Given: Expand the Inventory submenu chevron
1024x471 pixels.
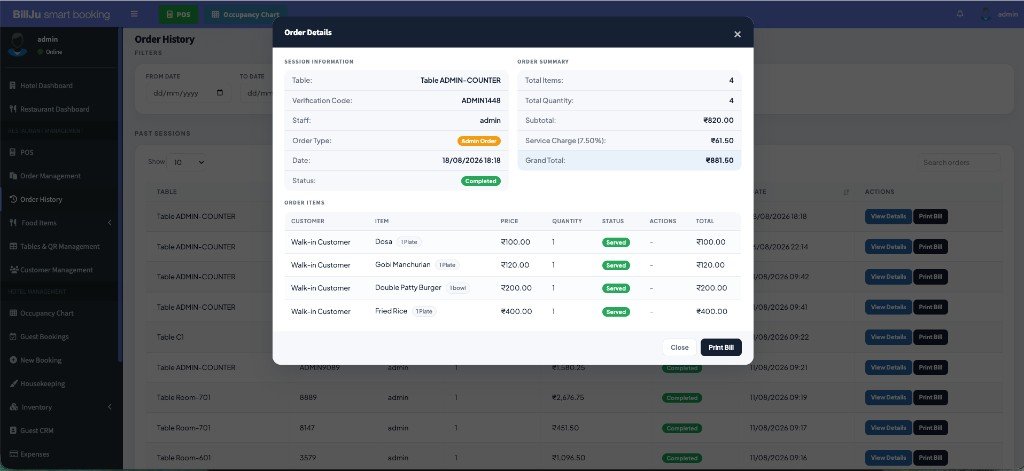Looking at the screenshot, I should point(109,407).
